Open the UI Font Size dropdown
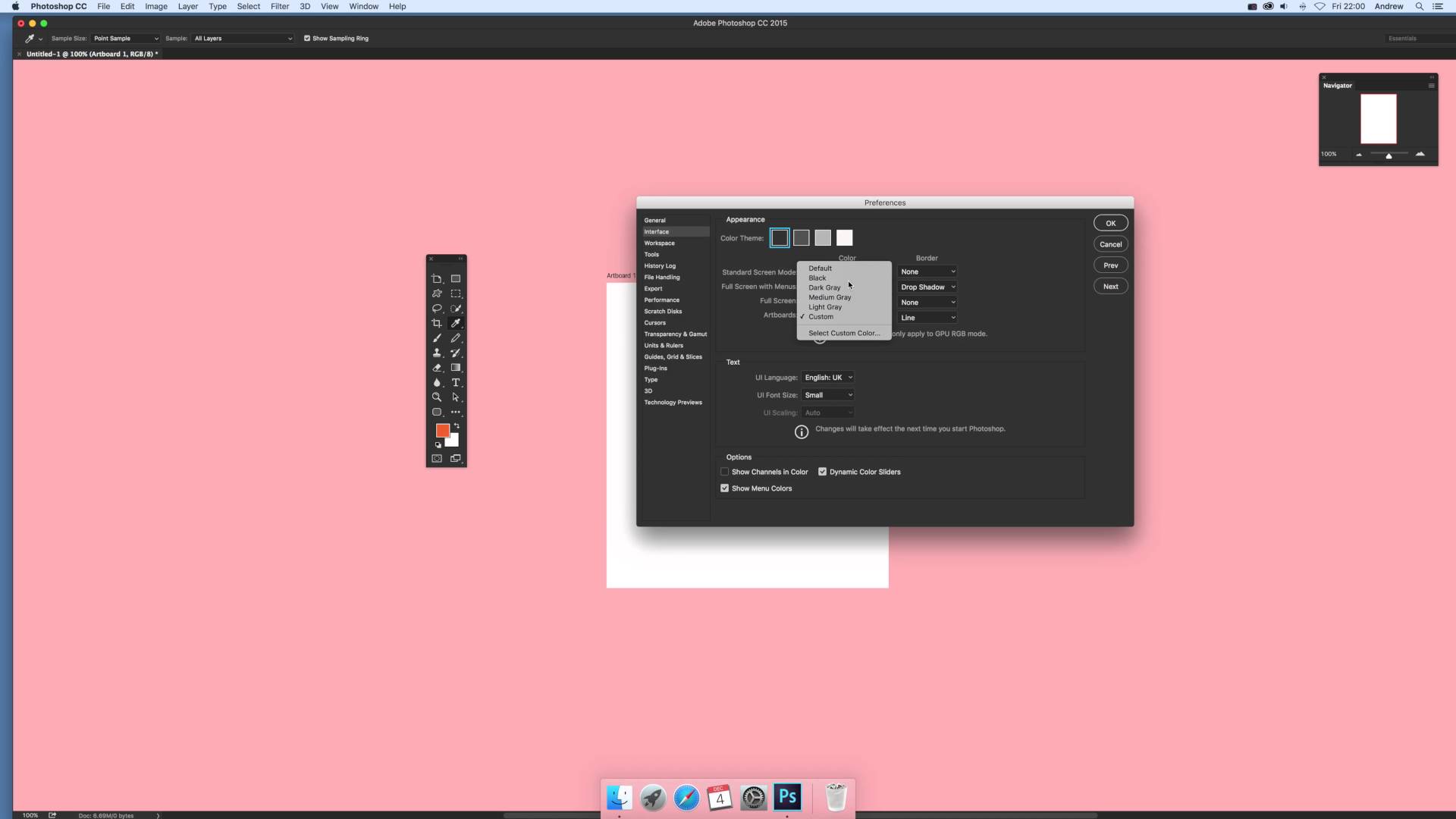1456x819 pixels. click(x=828, y=394)
